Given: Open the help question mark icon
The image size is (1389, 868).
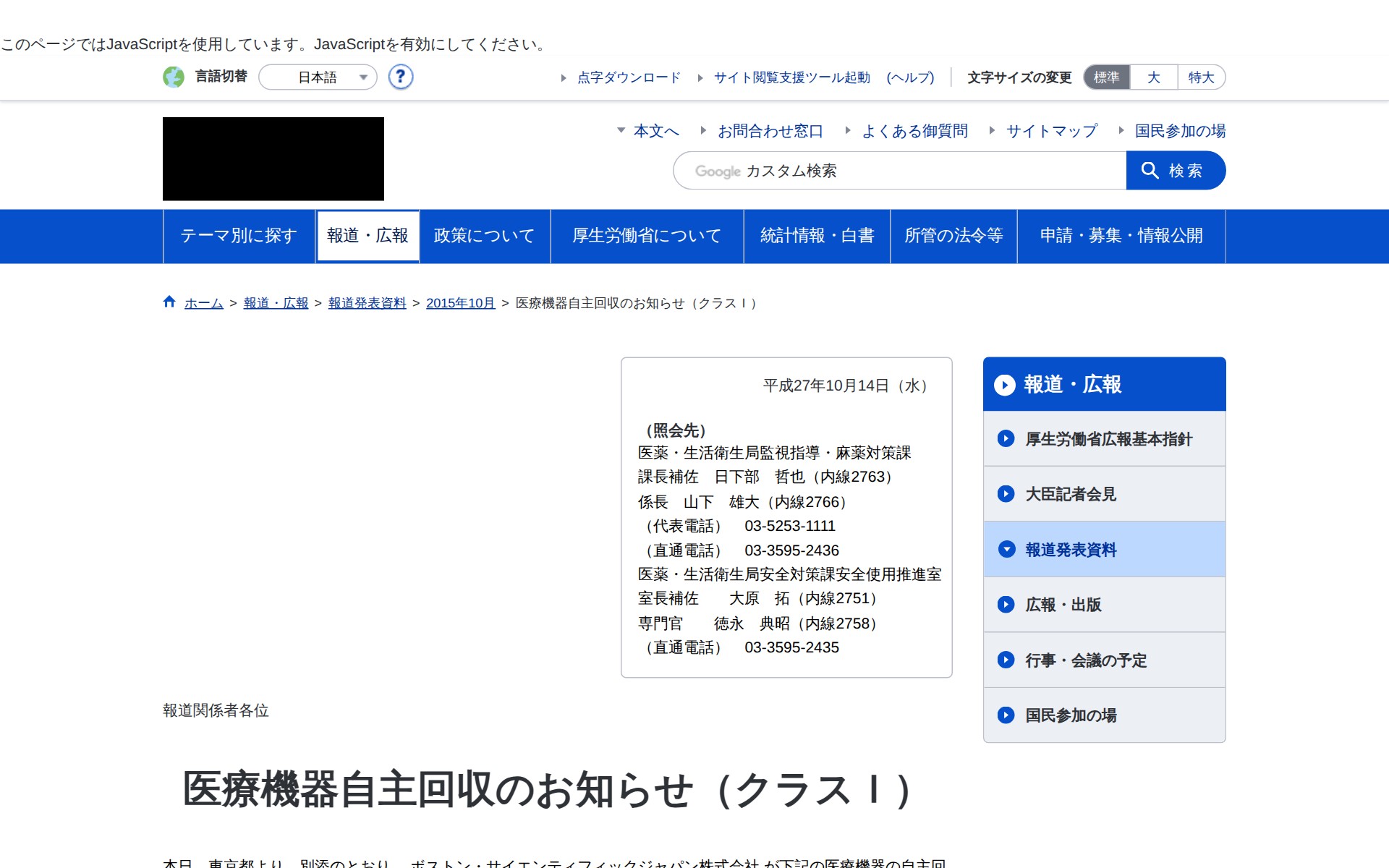Looking at the screenshot, I should click(x=401, y=77).
